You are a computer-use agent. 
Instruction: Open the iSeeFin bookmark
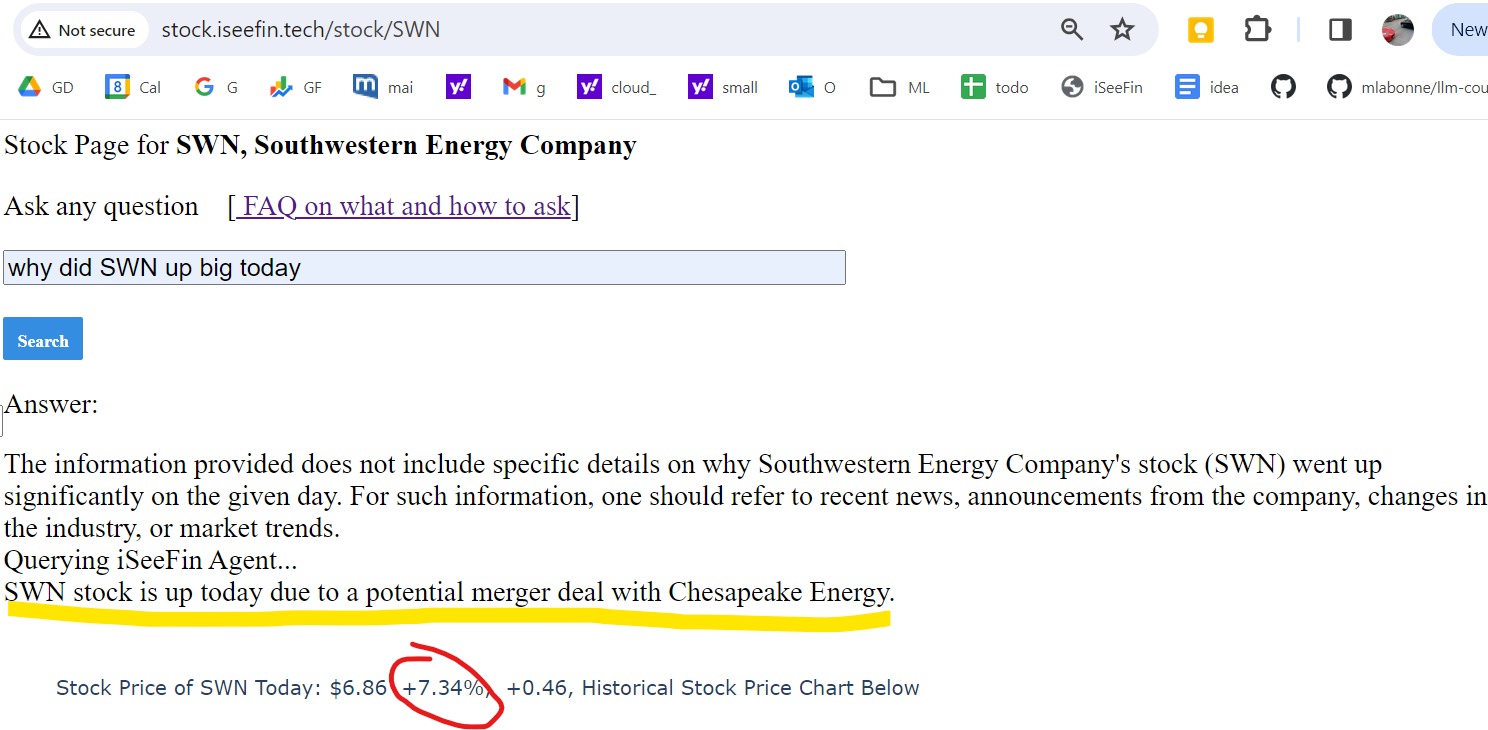[x=1102, y=87]
